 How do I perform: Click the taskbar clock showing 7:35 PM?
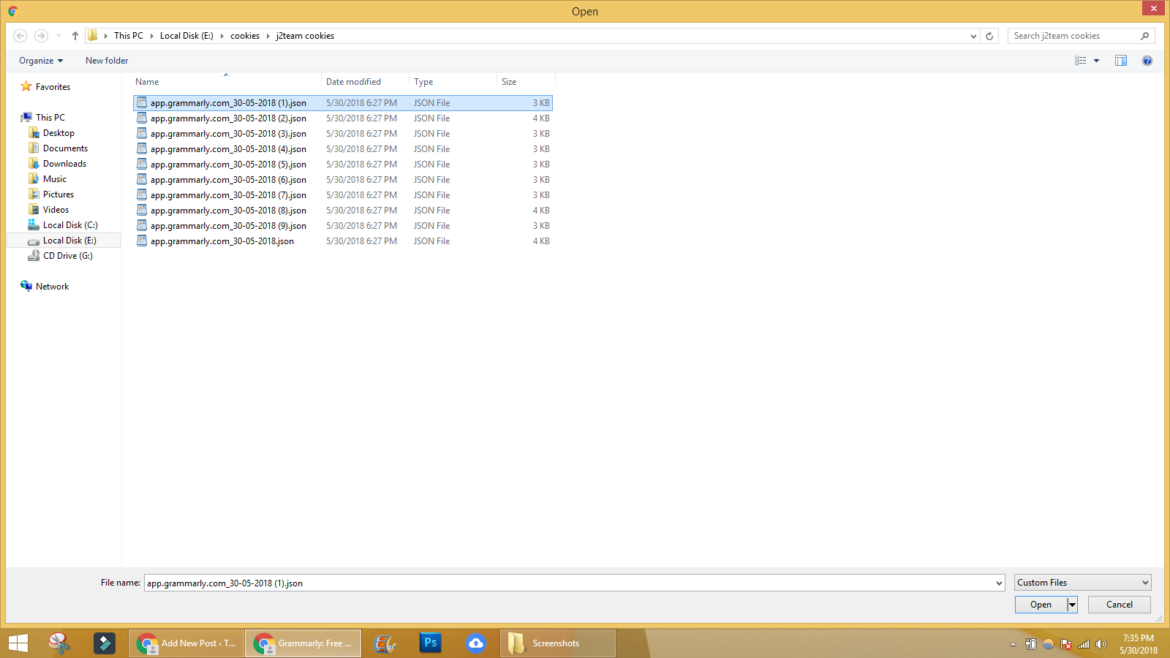coord(1138,644)
